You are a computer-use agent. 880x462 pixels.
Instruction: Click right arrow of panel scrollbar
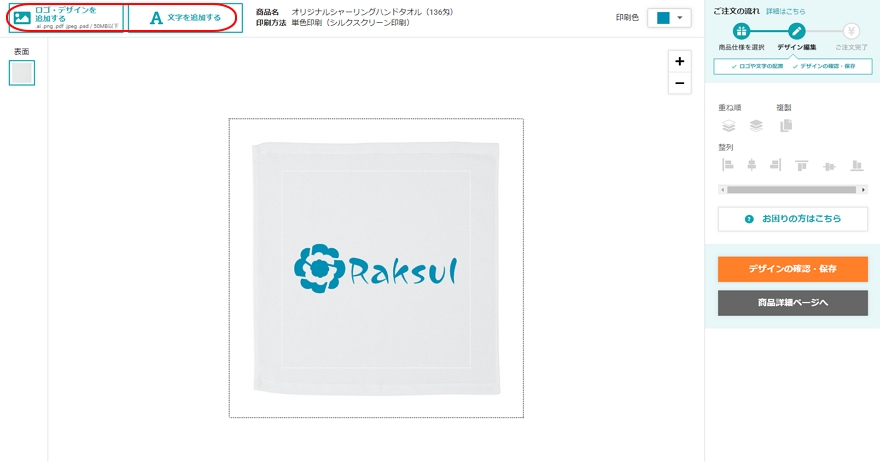(863, 190)
